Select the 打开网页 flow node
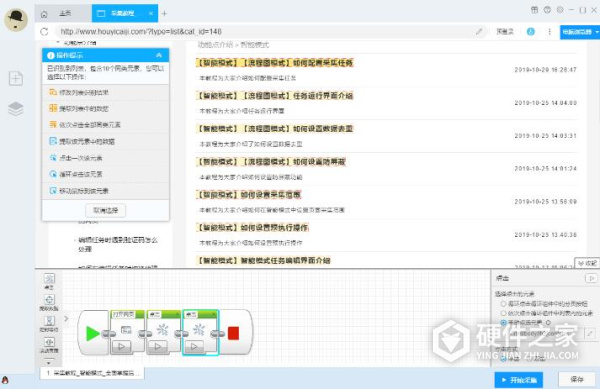The image size is (600, 389). (127, 332)
